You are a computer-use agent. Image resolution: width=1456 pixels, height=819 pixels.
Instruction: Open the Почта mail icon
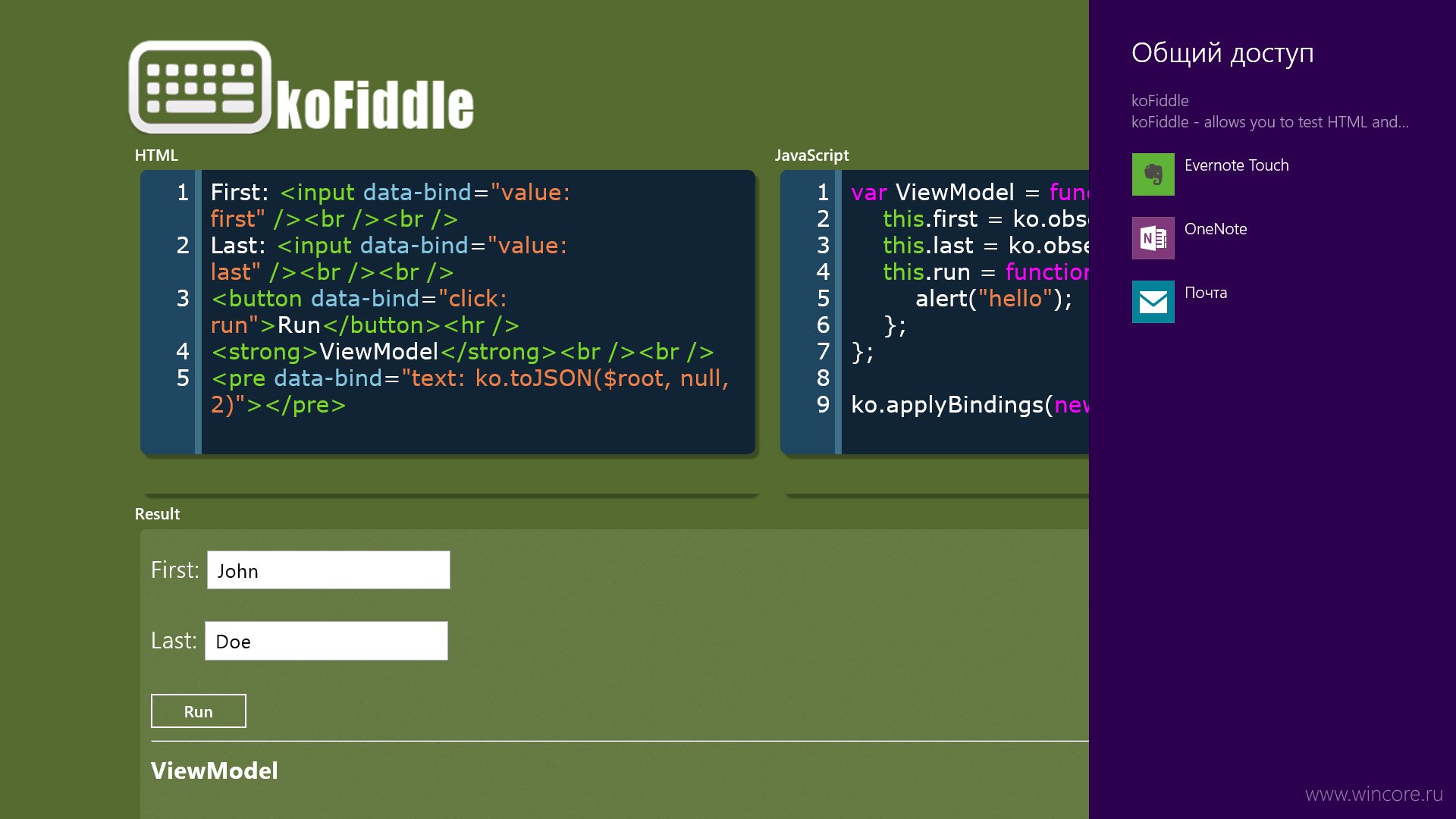(1153, 302)
